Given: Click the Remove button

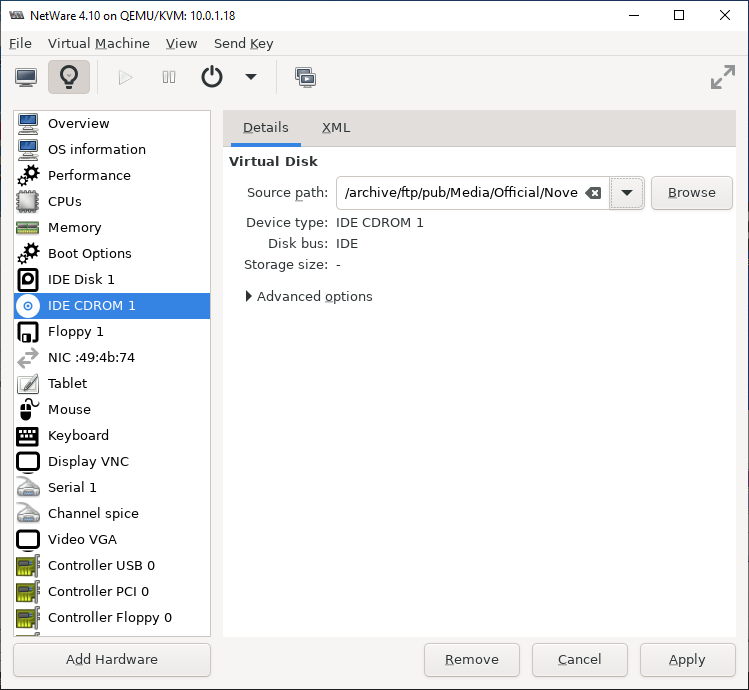Looking at the screenshot, I should [472, 660].
